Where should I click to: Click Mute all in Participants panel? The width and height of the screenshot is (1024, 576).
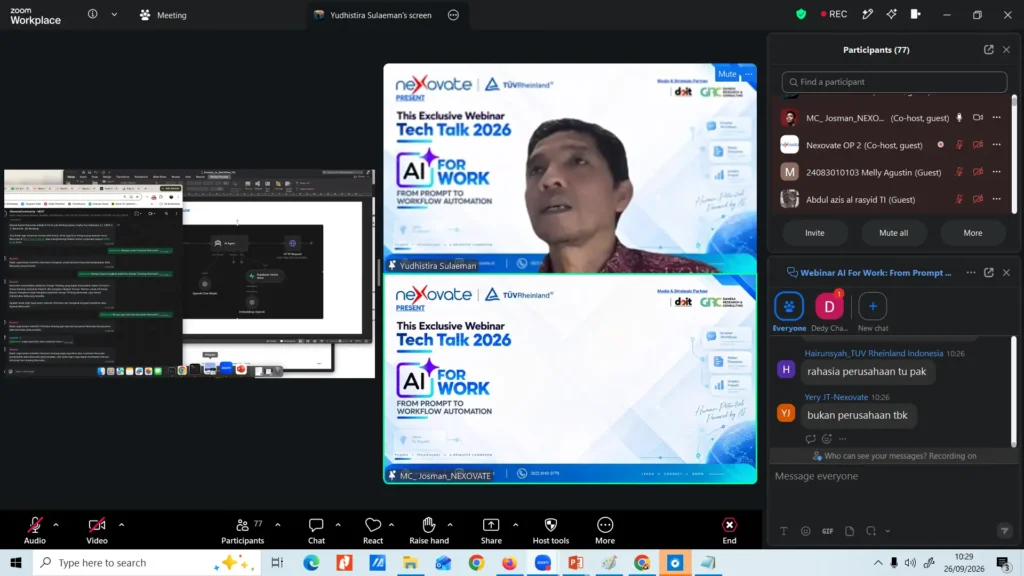tap(893, 232)
